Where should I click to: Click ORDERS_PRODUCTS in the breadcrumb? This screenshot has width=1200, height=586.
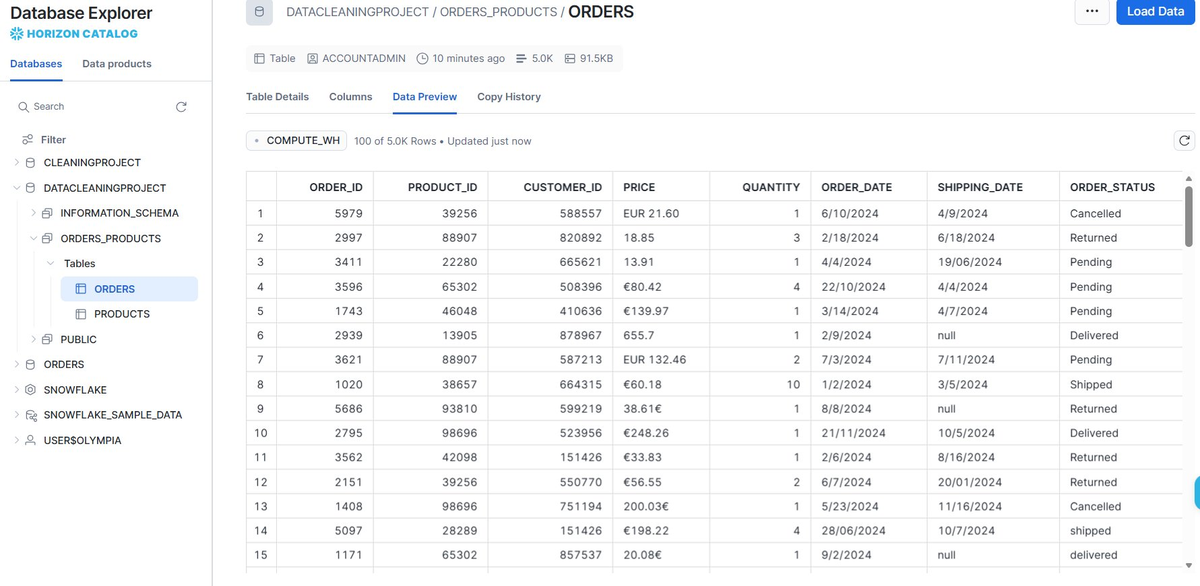click(498, 12)
